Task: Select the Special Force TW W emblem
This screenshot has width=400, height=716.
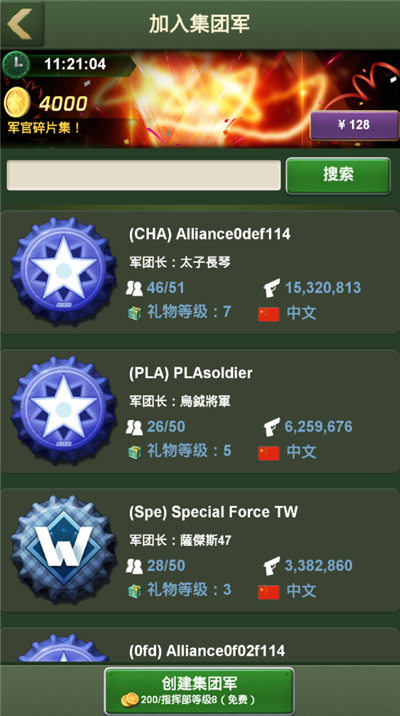Action: click(63, 548)
